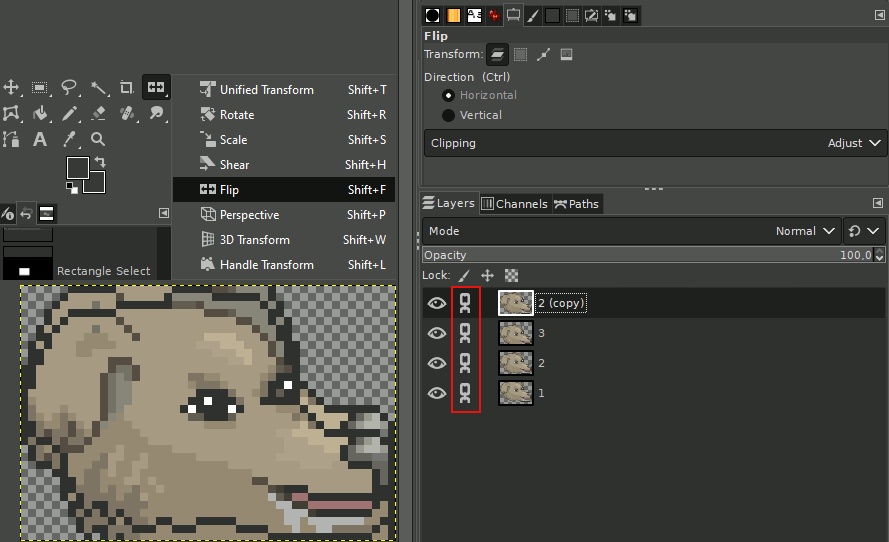Select layer 3 thumbnail

point(516,333)
